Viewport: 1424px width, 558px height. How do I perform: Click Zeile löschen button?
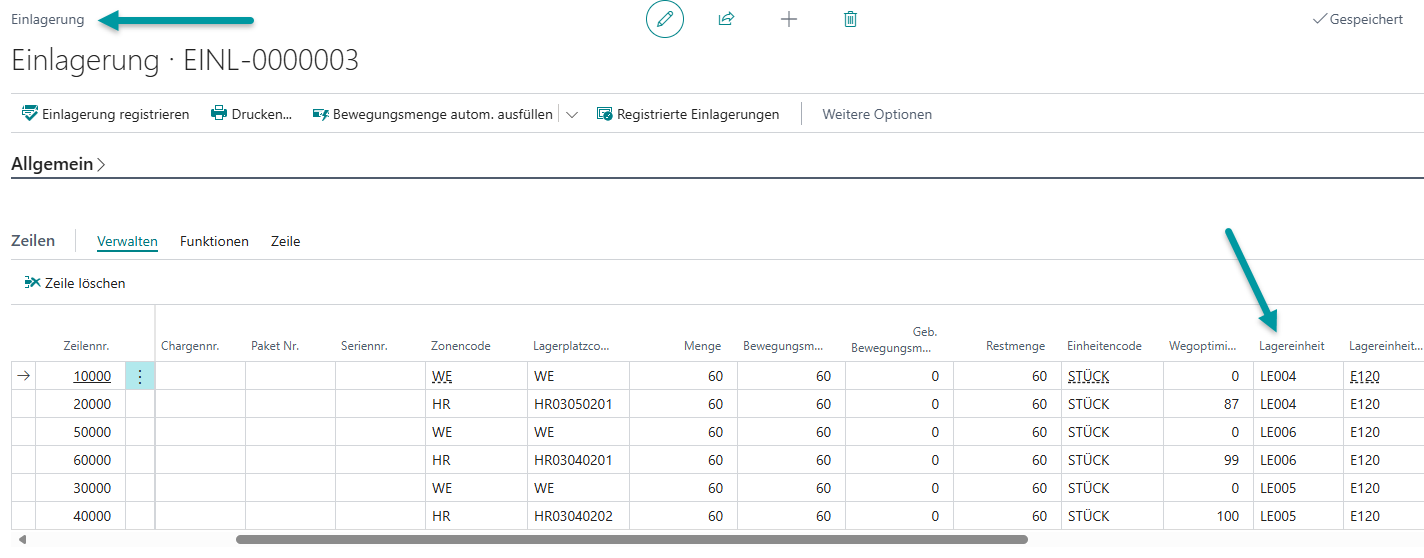(x=75, y=283)
